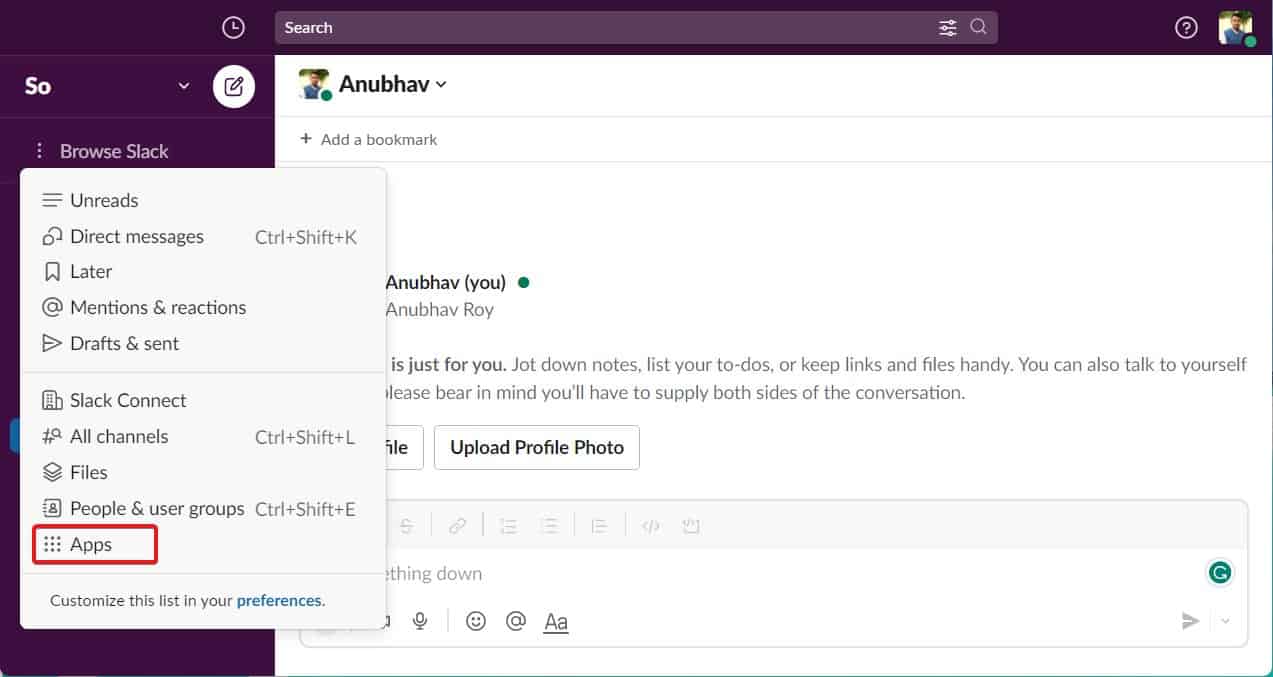This screenshot has width=1273, height=677.
Task: Click the name "Anubhav (you)"
Action: click(x=446, y=282)
